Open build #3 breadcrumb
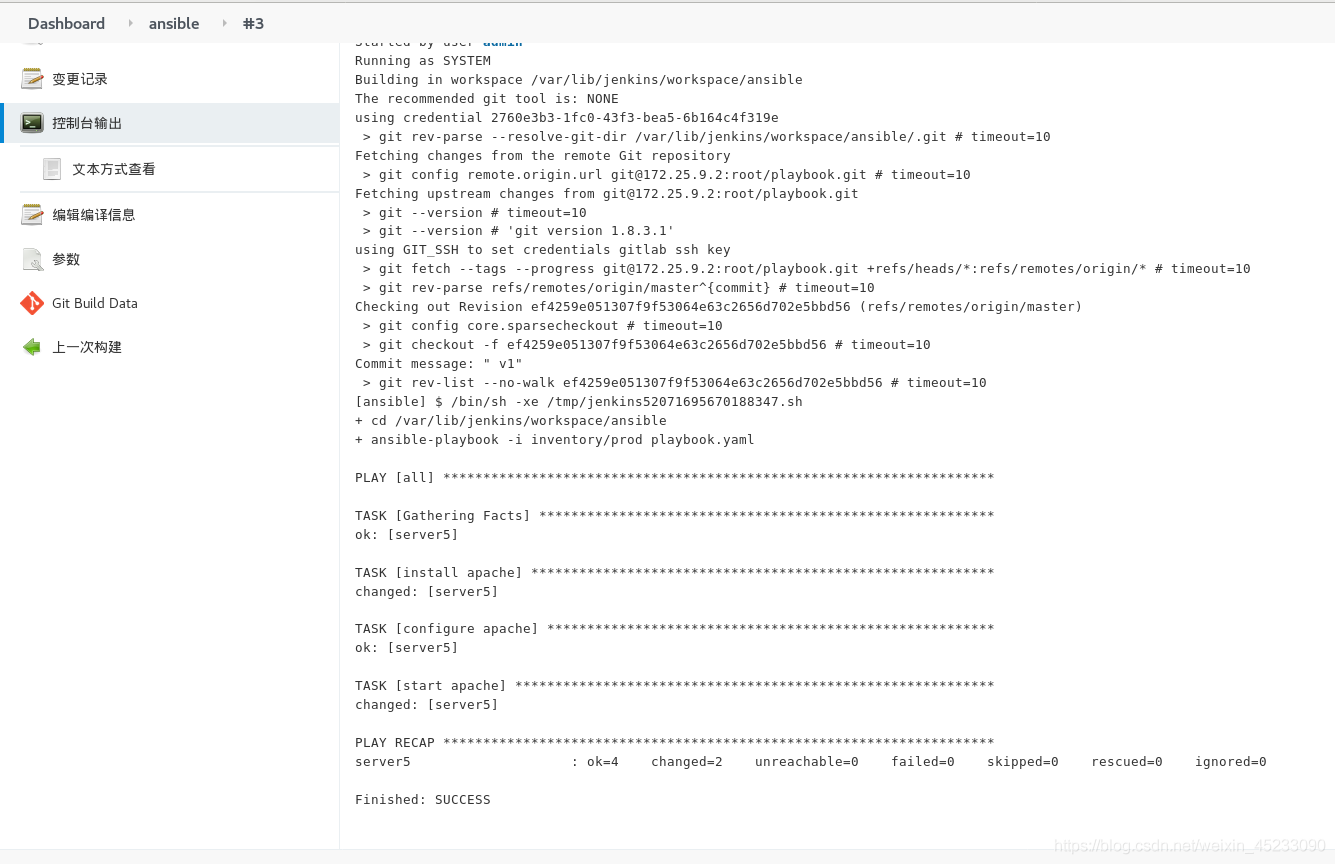Screen dimensions: 1335x864 coord(254,23)
